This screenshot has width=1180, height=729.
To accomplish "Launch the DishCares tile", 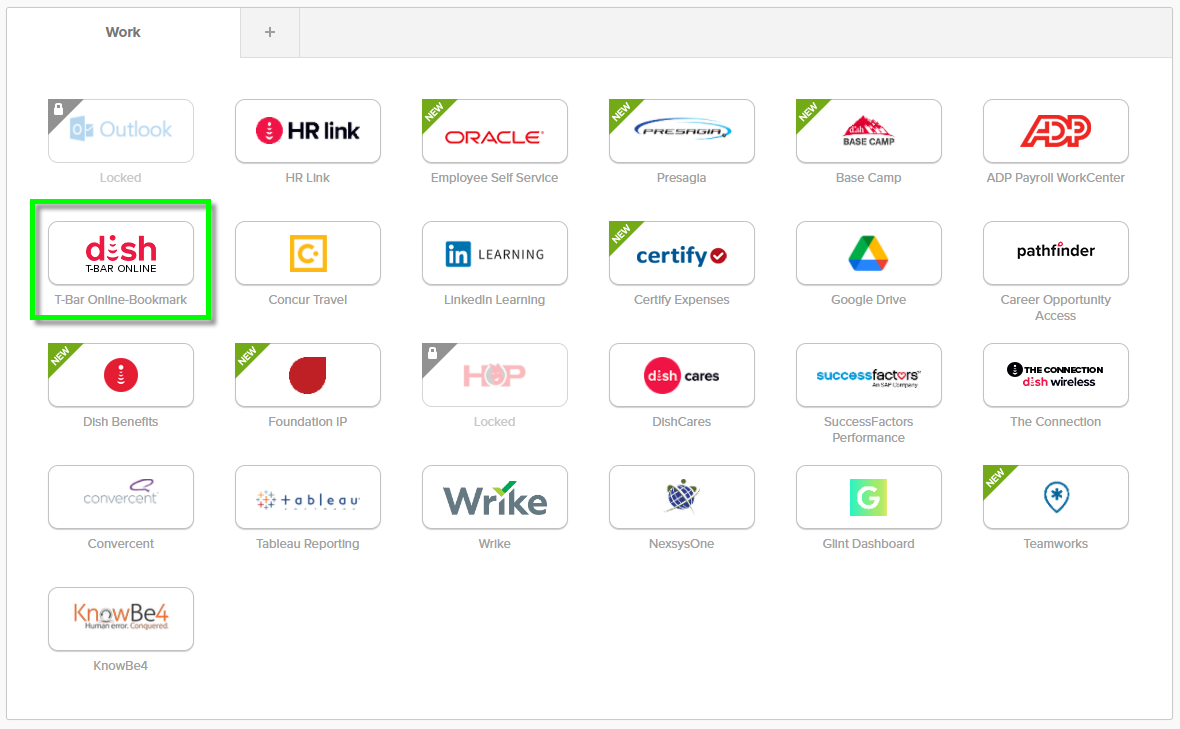I will coord(682,375).
